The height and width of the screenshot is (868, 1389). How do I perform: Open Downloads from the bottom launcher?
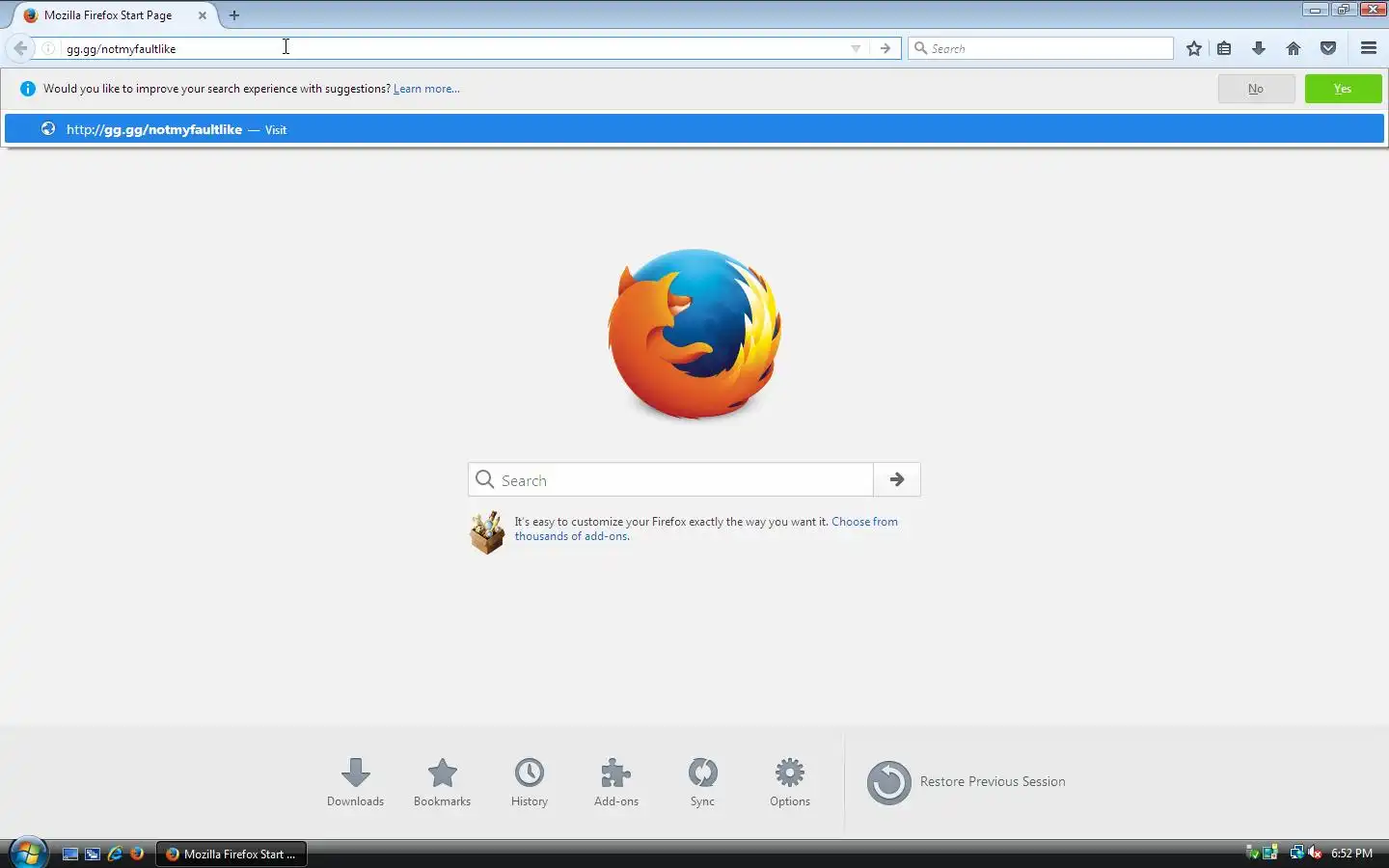click(x=355, y=781)
